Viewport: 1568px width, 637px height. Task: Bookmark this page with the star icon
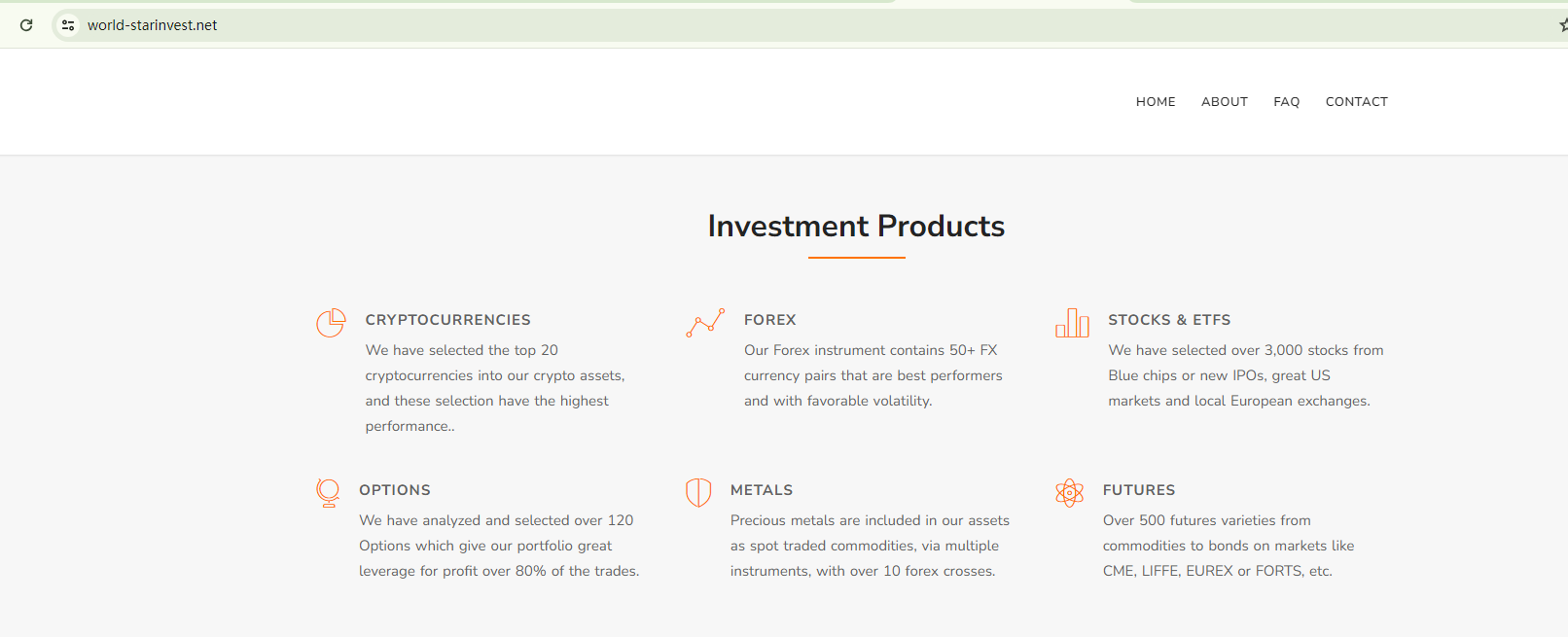pyautogui.click(x=1562, y=25)
